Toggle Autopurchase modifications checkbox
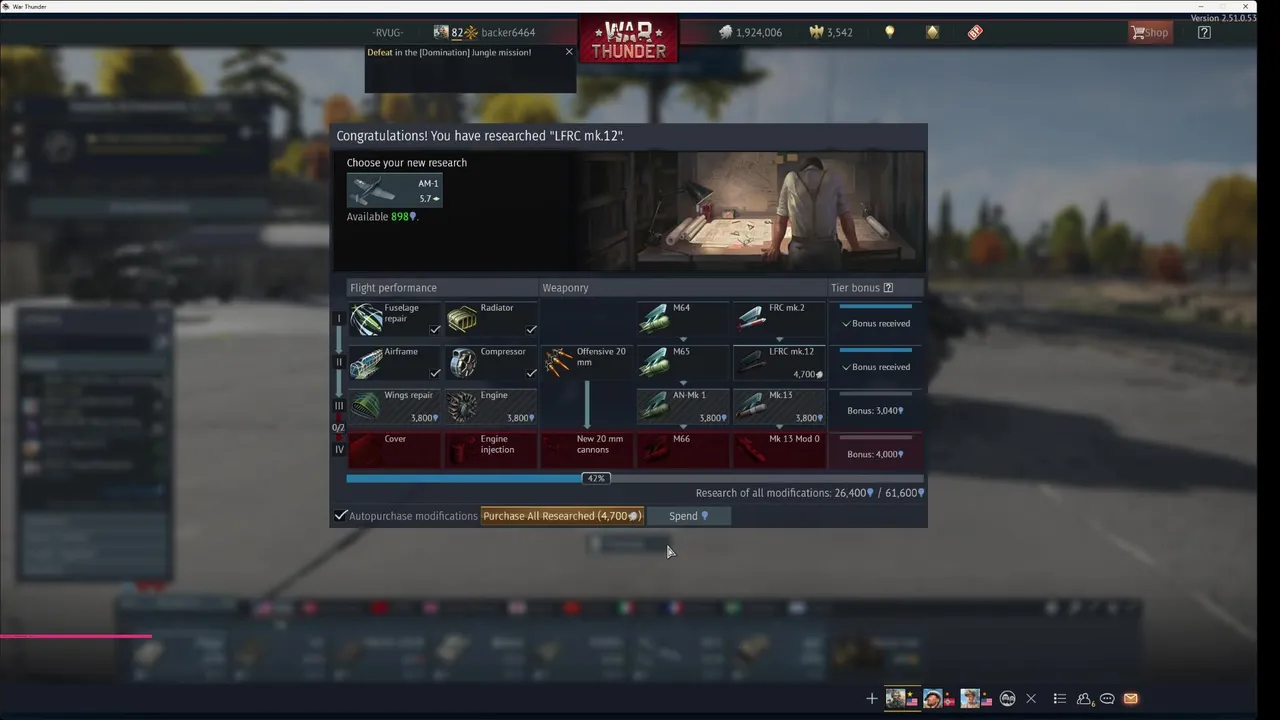1280x720 pixels. (x=341, y=516)
